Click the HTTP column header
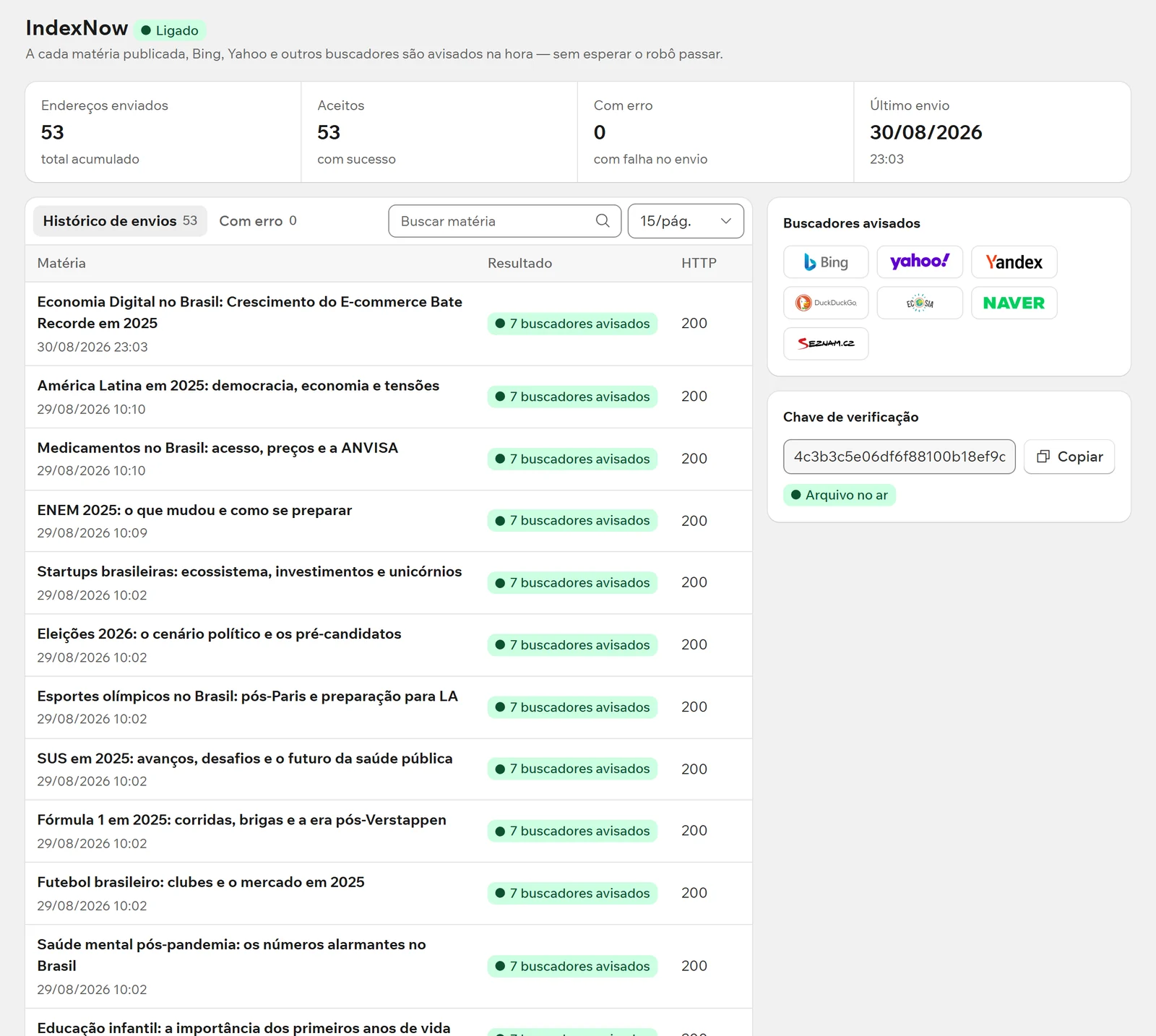The height and width of the screenshot is (1036, 1156). coord(699,263)
